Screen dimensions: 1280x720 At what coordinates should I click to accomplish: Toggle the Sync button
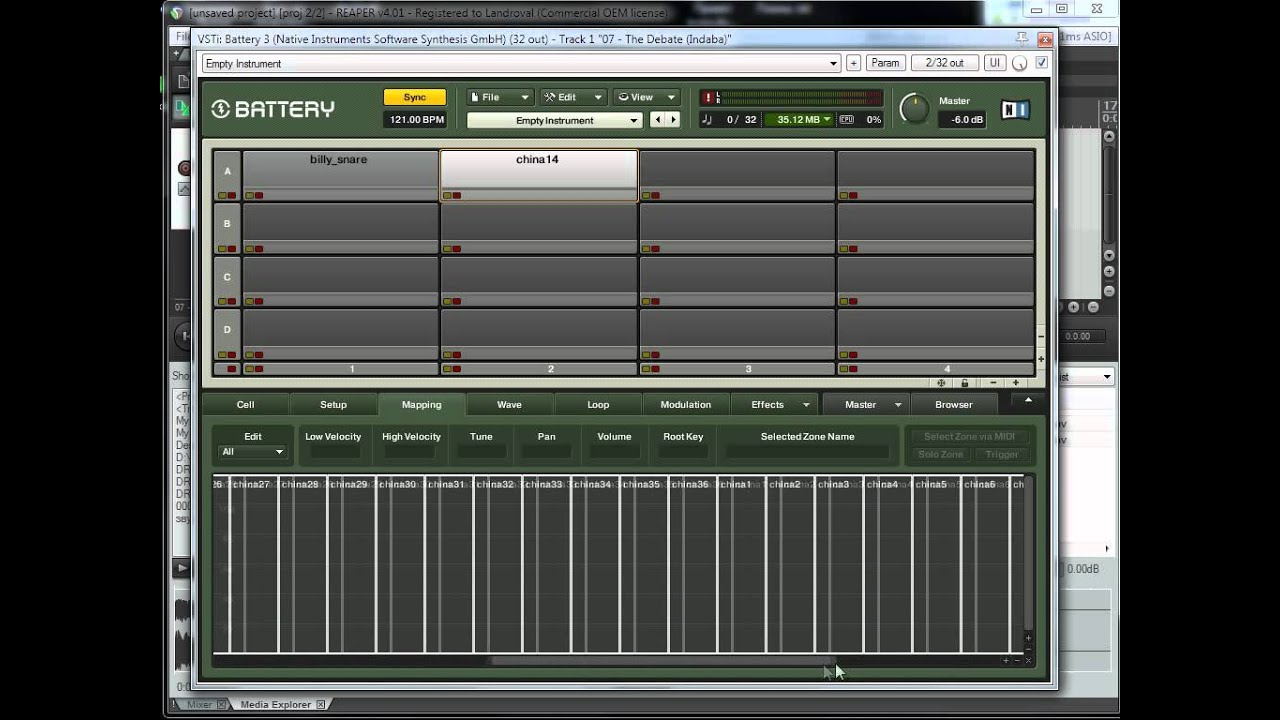(x=415, y=97)
